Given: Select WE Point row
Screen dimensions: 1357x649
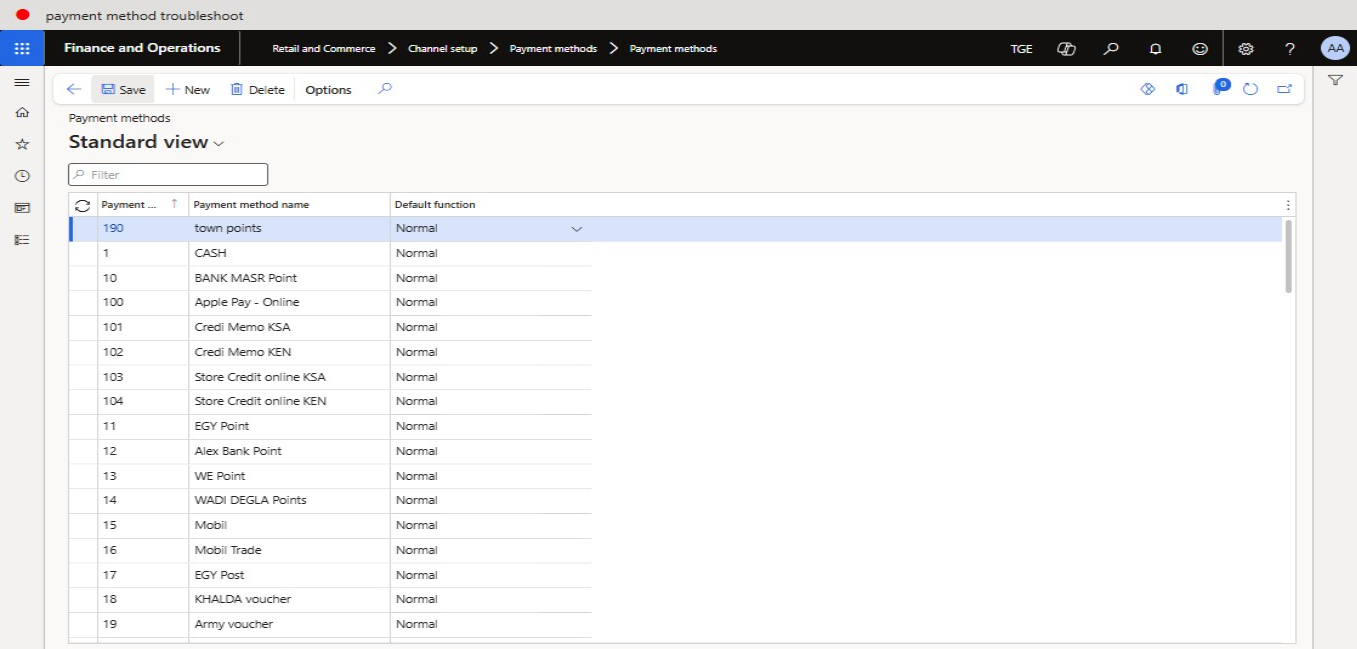Looking at the screenshot, I should 330,476.
